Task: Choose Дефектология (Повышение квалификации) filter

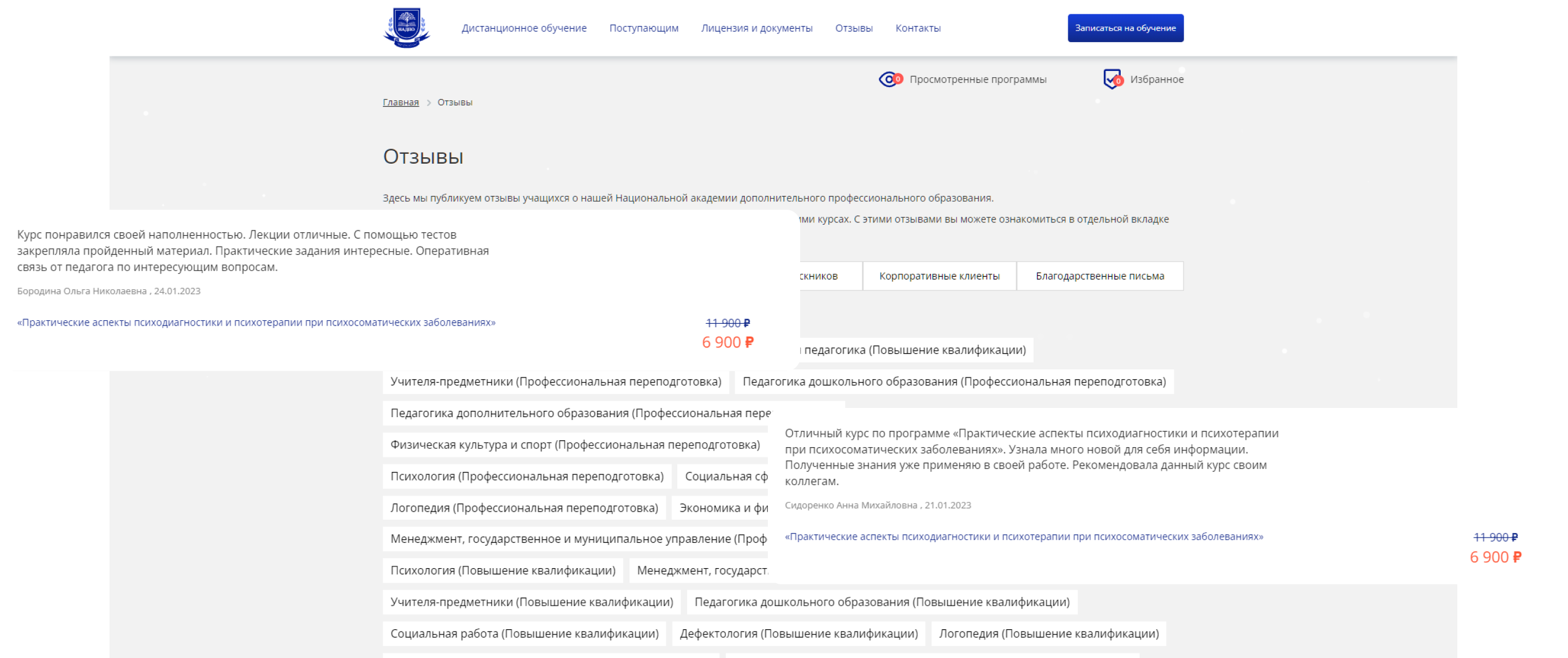Action: pyautogui.click(x=798, y=634)
